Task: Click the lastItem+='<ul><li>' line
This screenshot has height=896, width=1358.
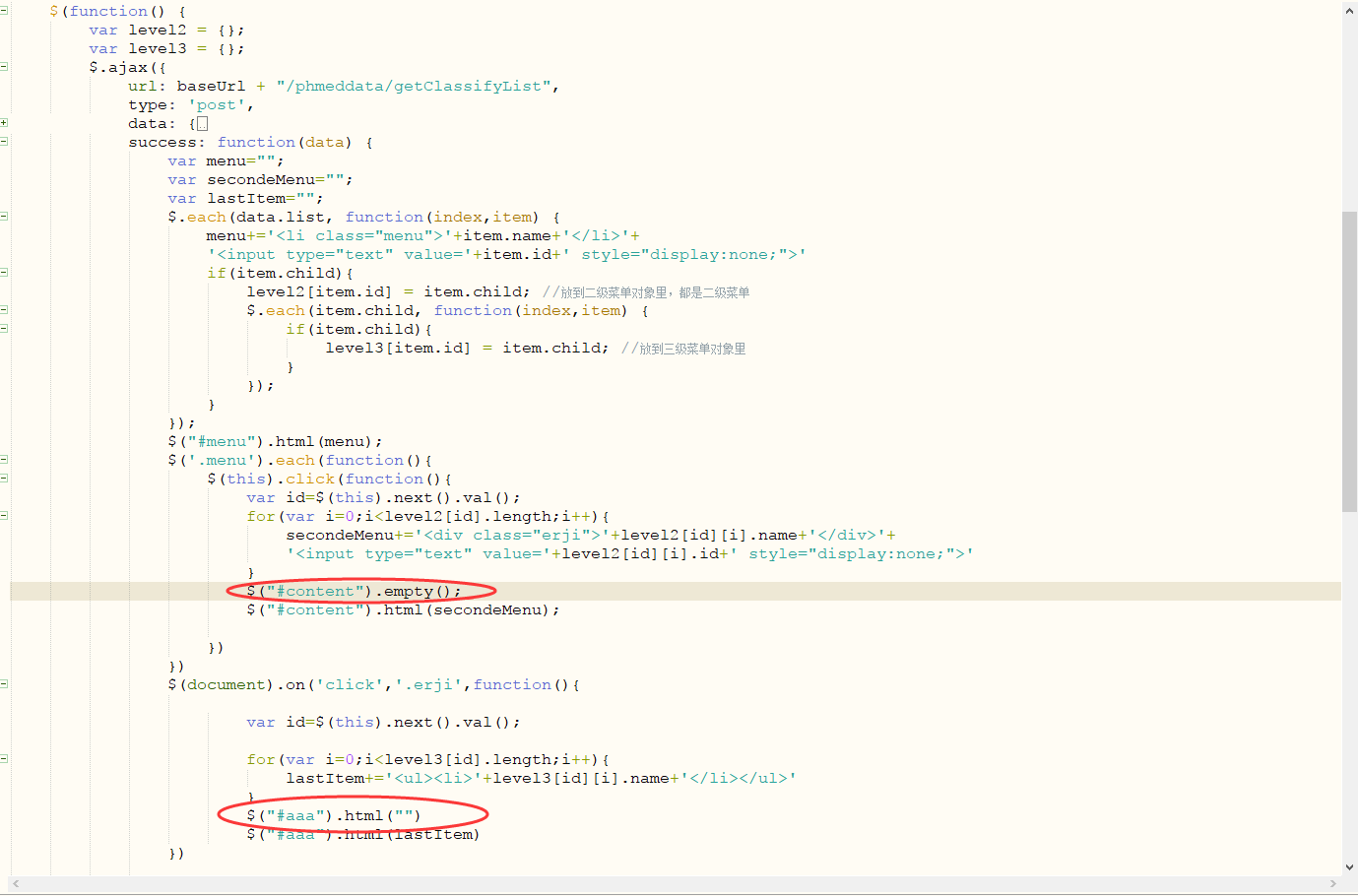Action: pyautogui.click(x=541, y=778)
